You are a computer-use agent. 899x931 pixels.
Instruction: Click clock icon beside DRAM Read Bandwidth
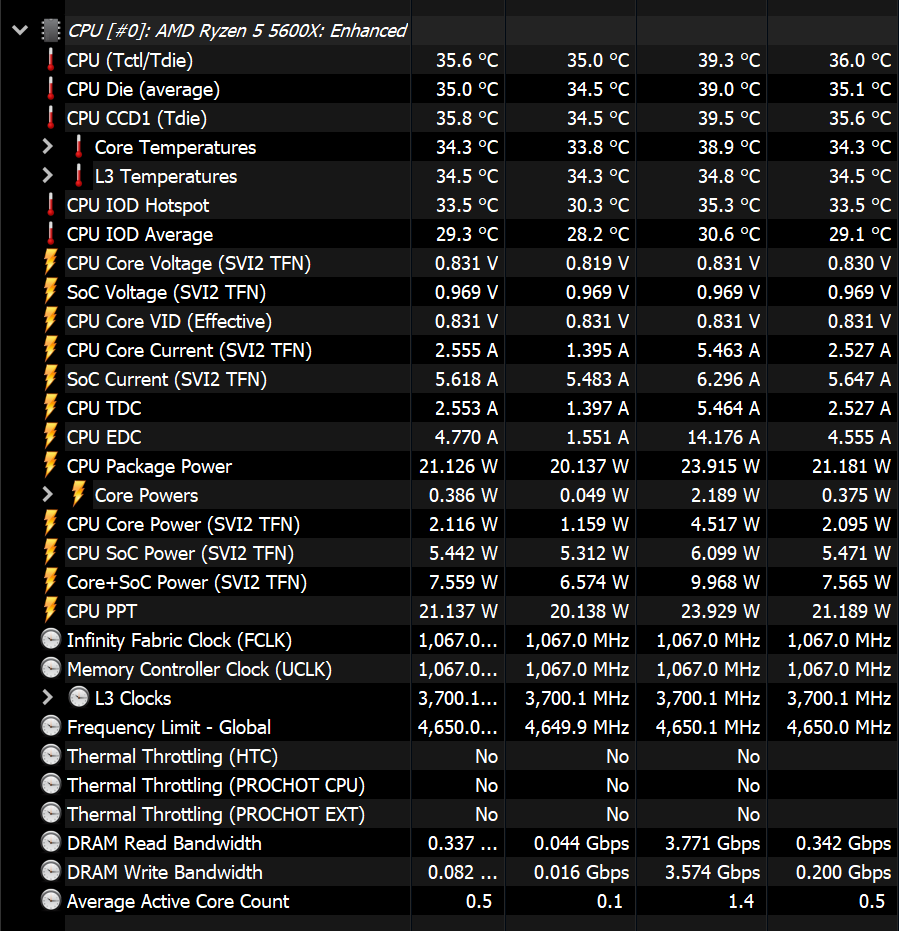[51, 843]
